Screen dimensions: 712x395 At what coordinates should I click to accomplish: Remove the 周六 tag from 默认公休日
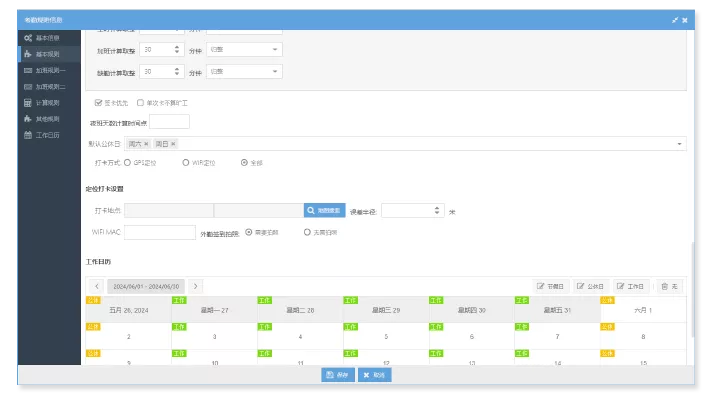(x=146, y=144)
